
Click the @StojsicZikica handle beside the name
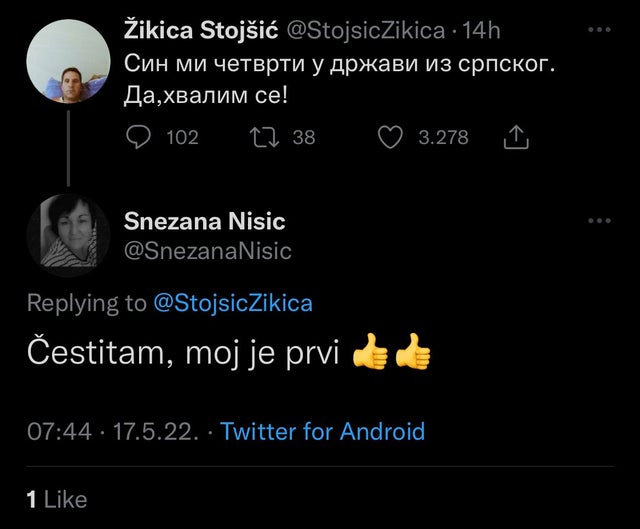[x=366, y=31]
